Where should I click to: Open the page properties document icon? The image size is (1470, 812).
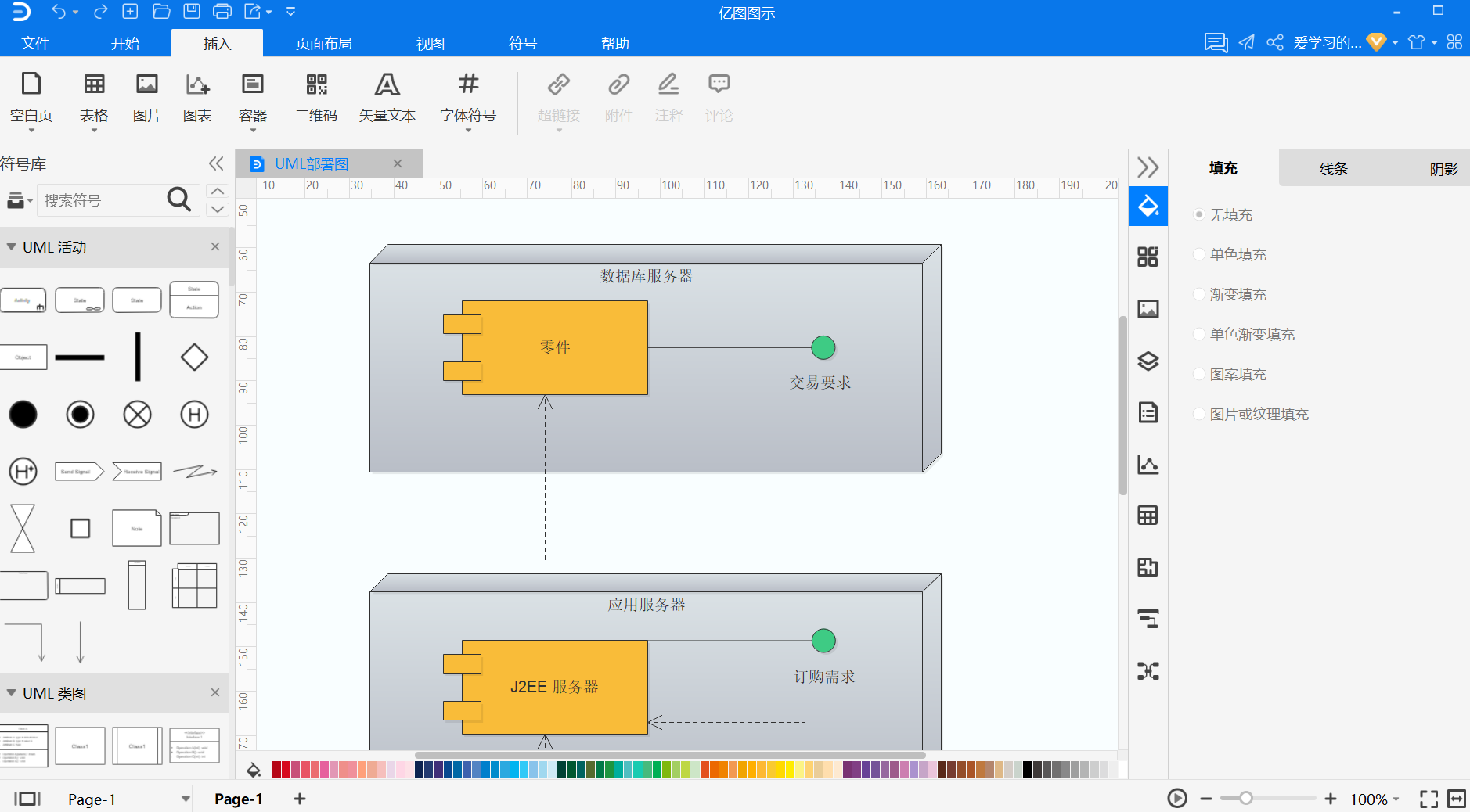pos(1148,412)
